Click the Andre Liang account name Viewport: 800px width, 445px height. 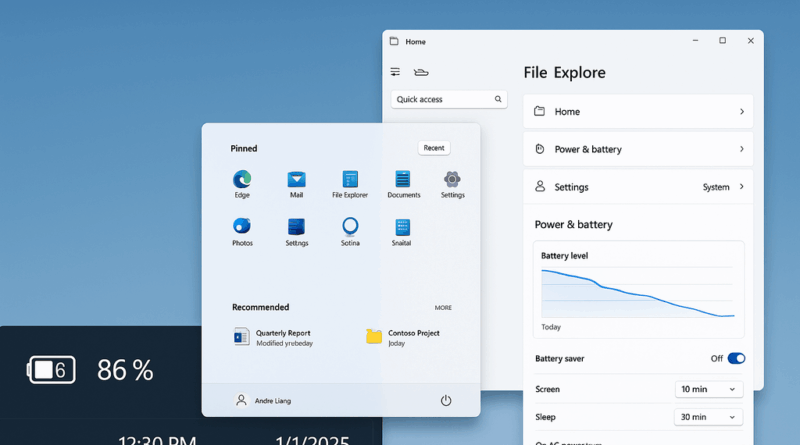[x=273, y=401]
